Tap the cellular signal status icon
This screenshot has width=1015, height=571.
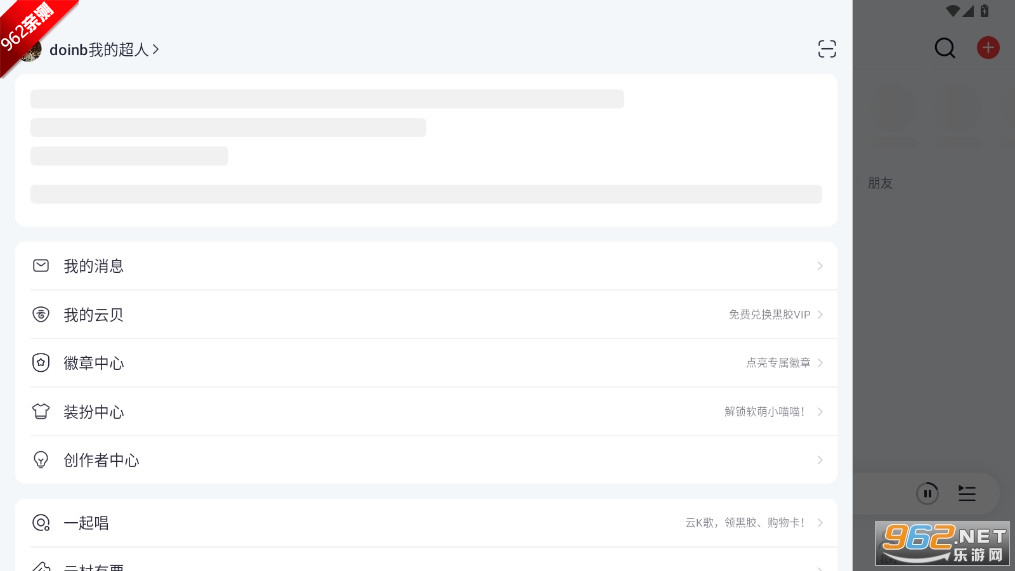[x=968, y=11]
